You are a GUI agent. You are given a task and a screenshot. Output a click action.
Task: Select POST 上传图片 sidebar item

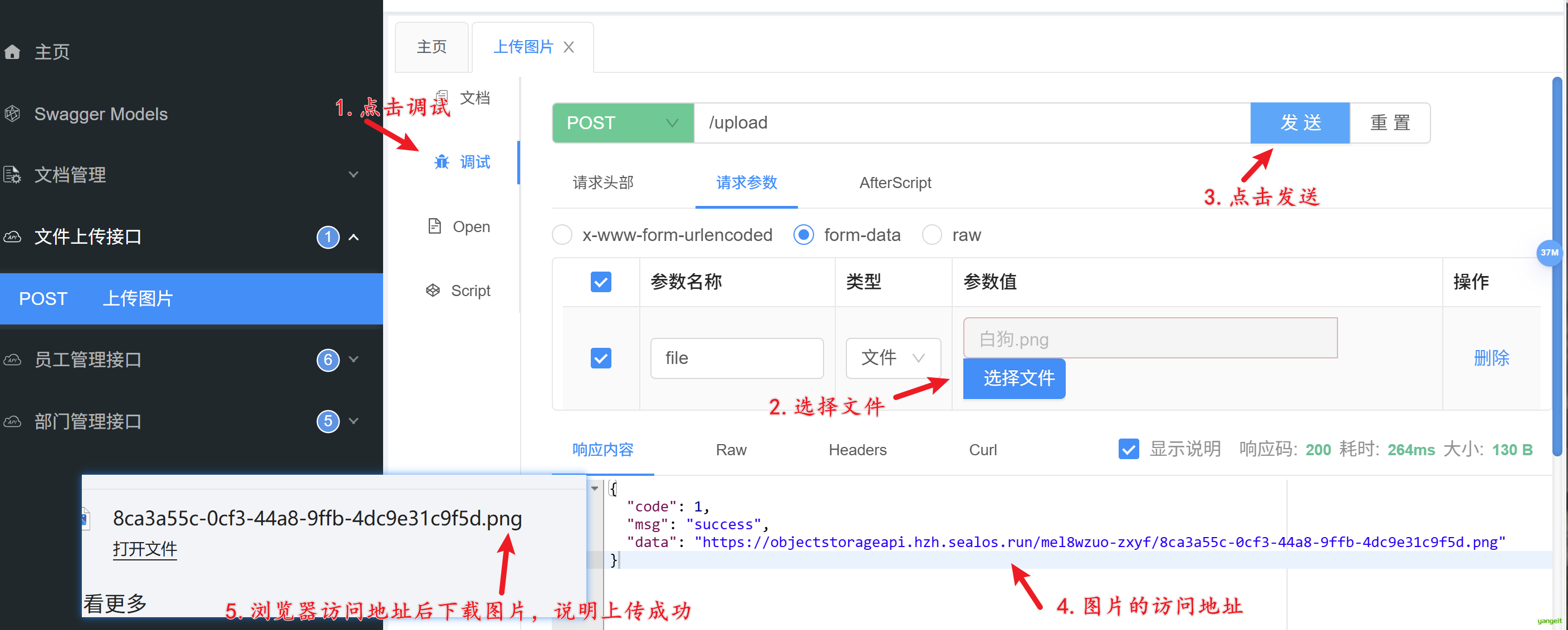(191, 298)
